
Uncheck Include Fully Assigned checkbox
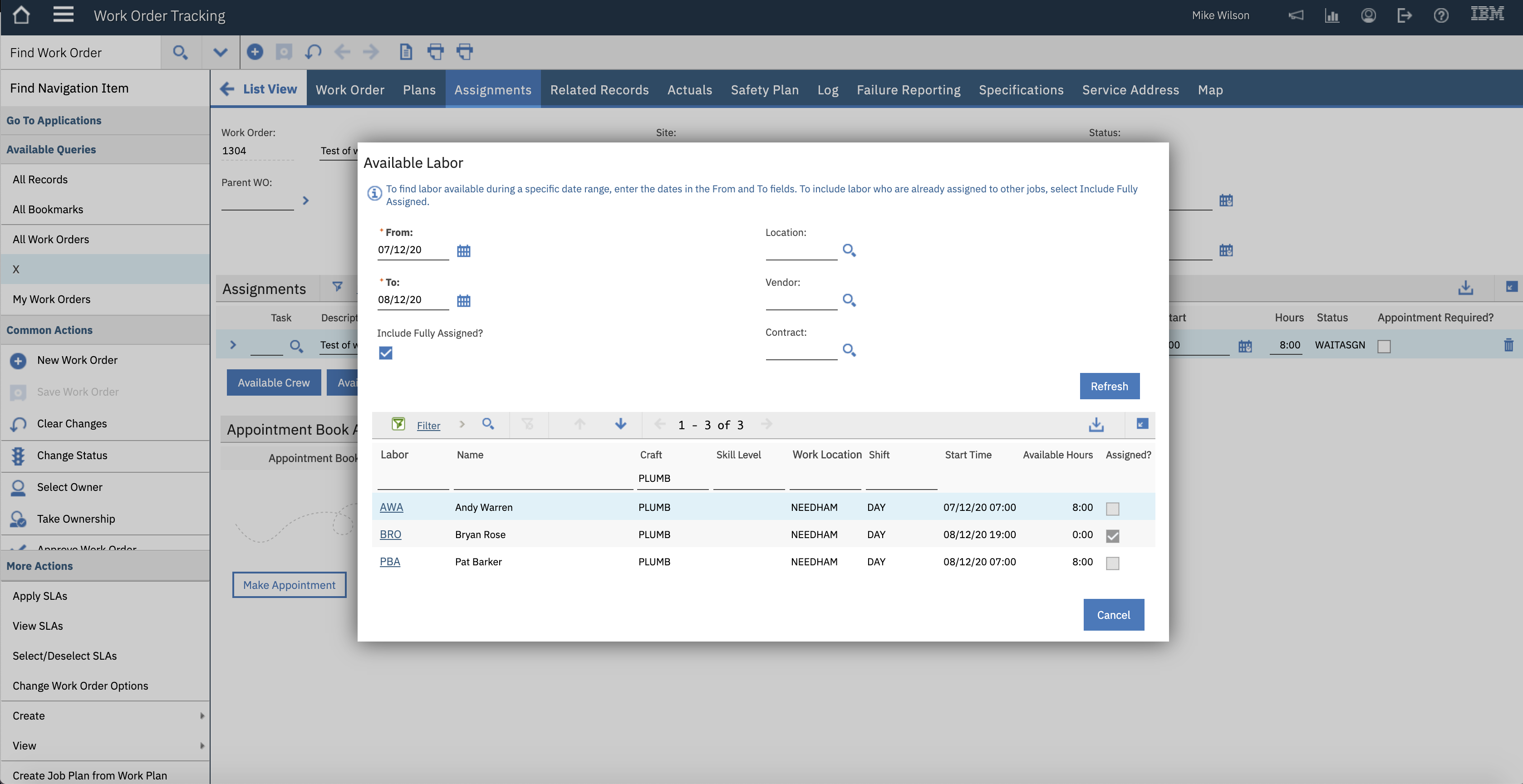(x=385, y=353)
